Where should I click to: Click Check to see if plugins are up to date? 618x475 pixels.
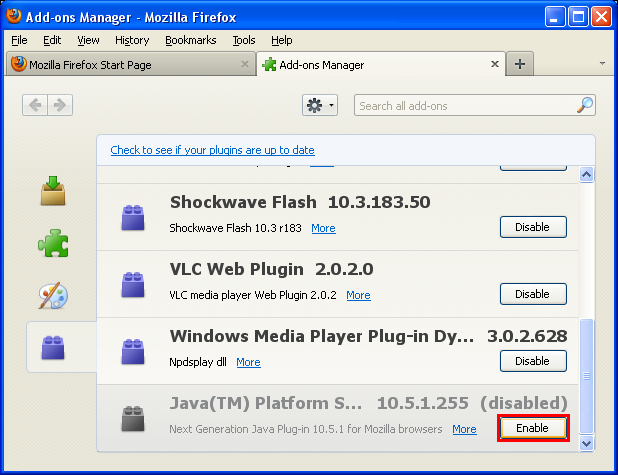(212, 150)
